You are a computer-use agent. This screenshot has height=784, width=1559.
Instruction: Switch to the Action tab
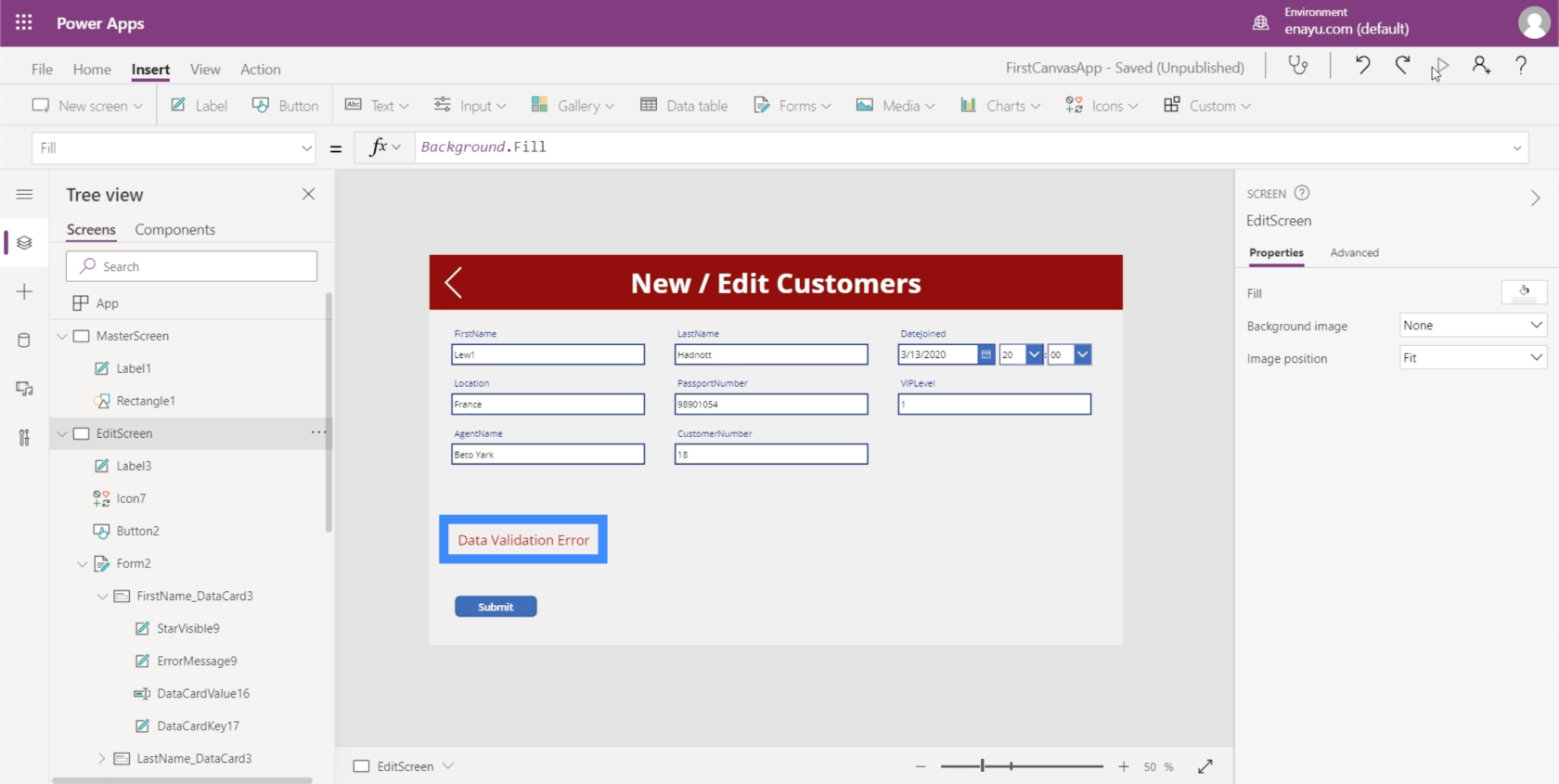pyautogui.click(x=260, y=69)
